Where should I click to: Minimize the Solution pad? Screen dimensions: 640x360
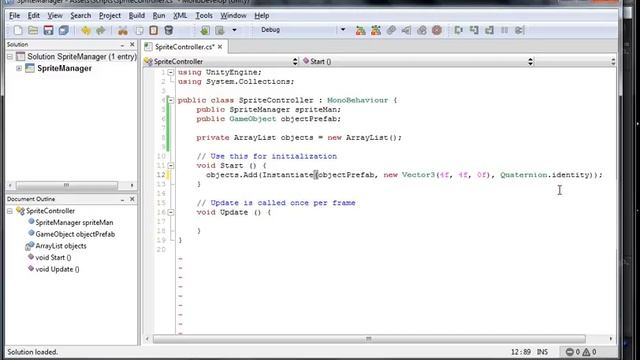pyautogui.click(x=122, y=44)
